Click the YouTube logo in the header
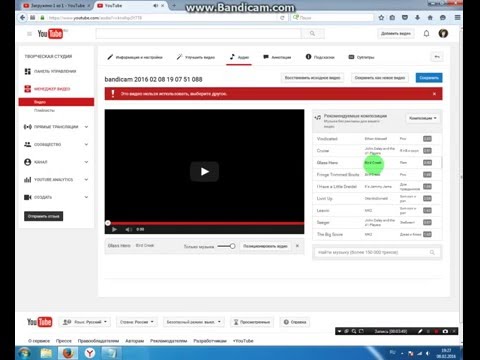This screenshot has height=360, width=480. (x=50, y=34)
